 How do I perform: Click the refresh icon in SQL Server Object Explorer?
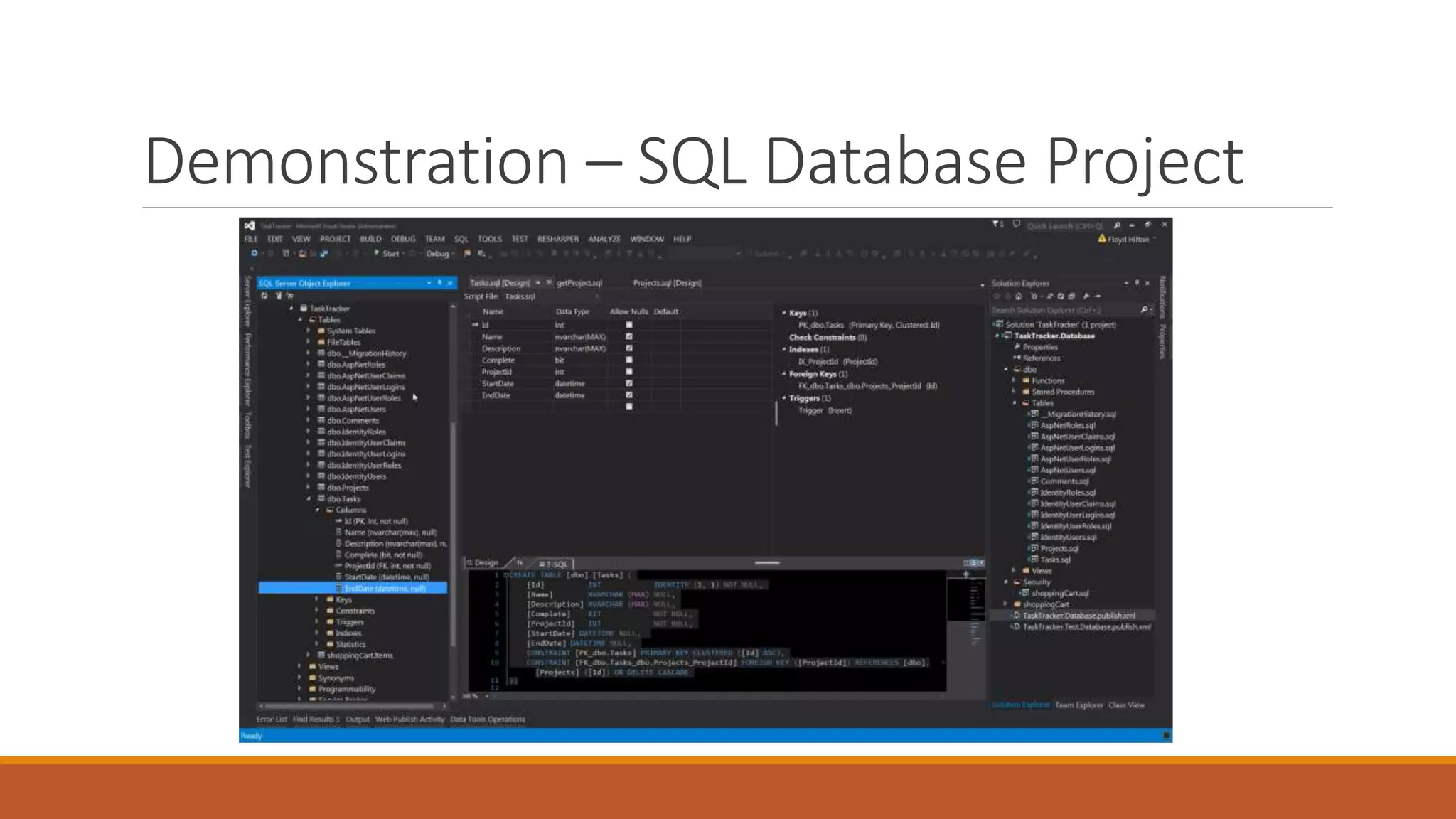point(264,296)
